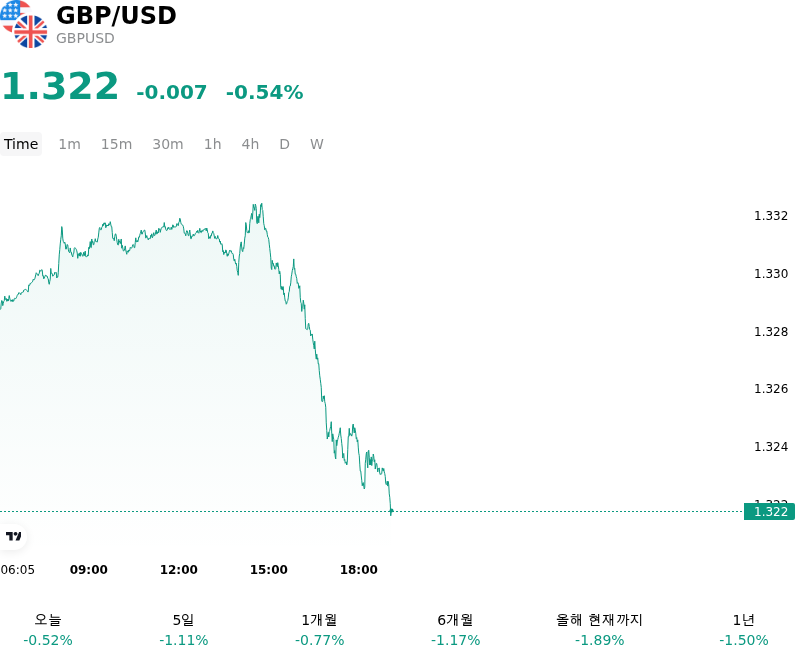Choose the 1h interval

point(213,144)
